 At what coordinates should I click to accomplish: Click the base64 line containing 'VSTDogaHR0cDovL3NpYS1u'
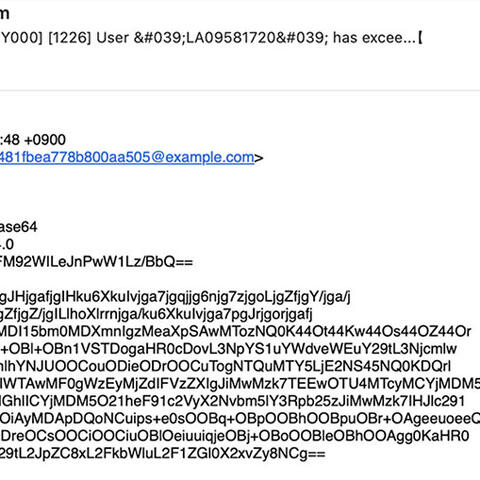pyautogui.click(x=228, y=349)
